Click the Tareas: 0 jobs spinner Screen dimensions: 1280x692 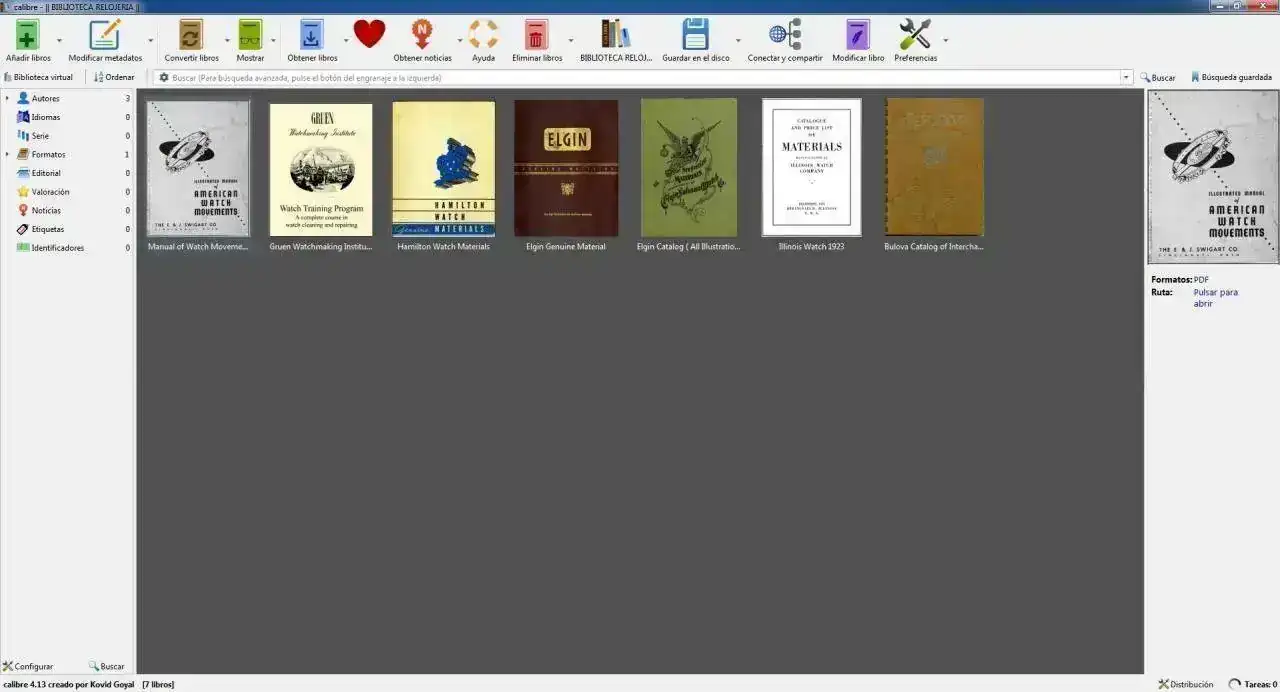pos(1252,684)
